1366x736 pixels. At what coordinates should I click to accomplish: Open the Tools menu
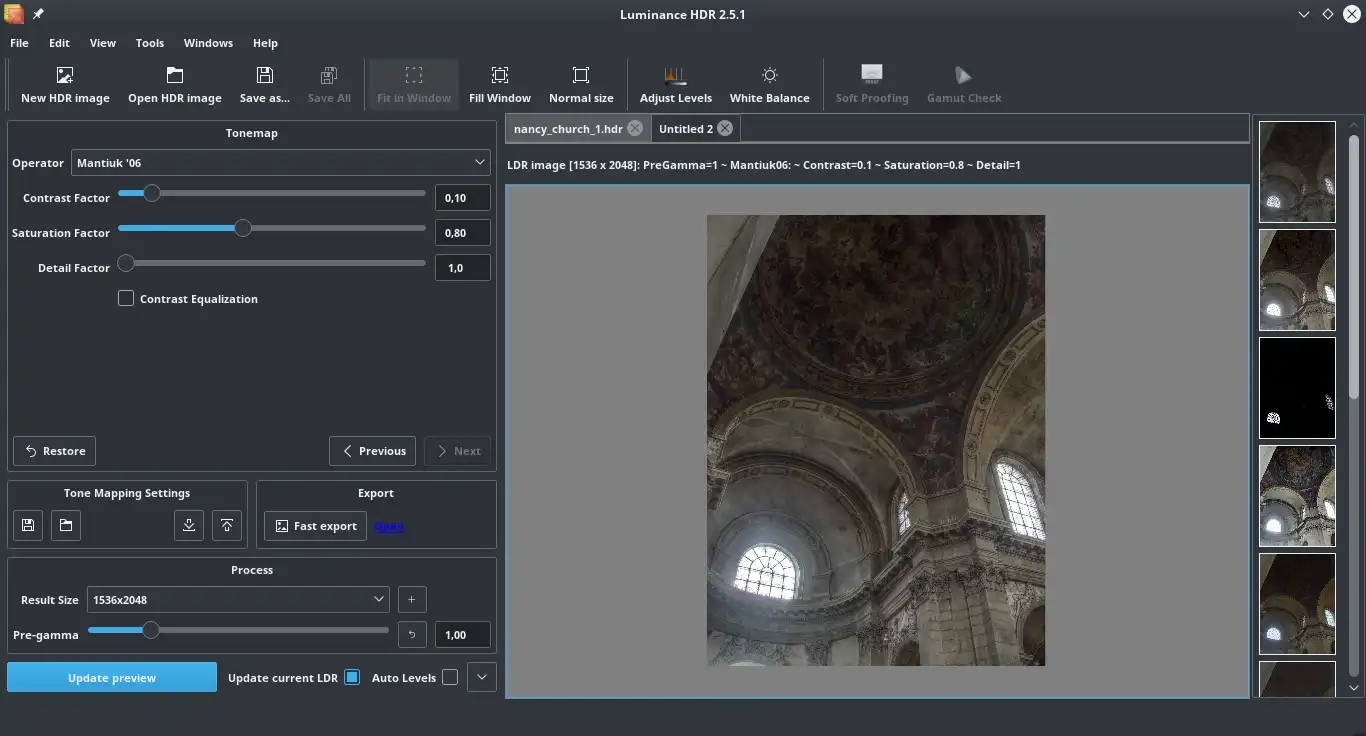click(150, 43)
